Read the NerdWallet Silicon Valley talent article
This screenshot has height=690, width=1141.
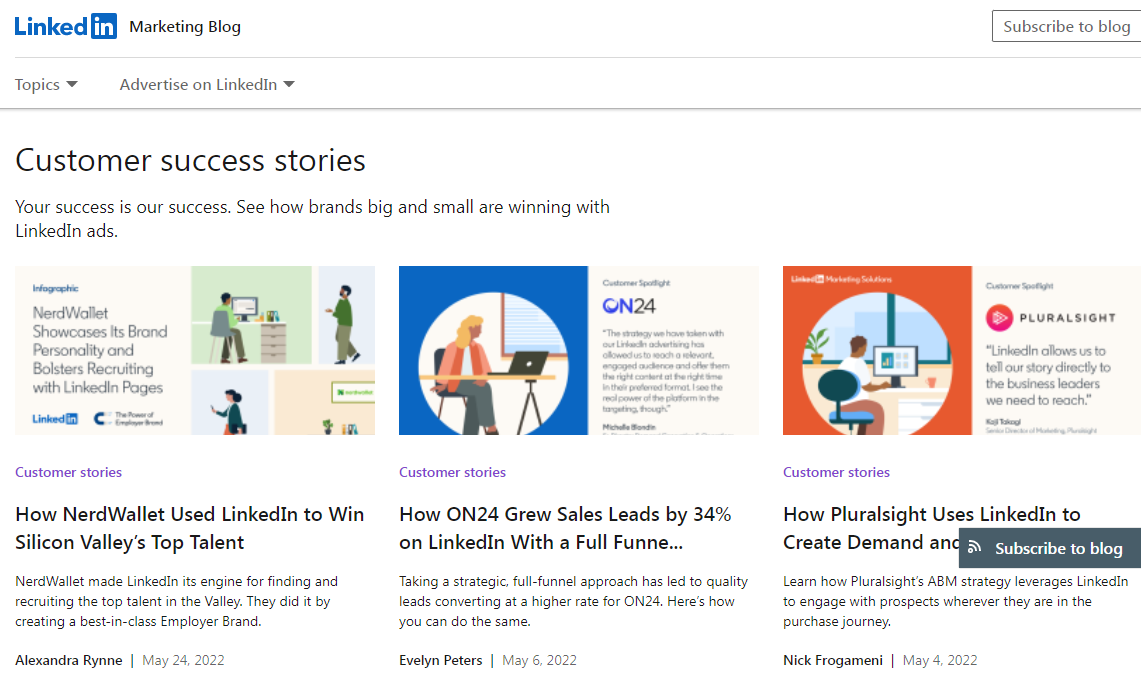point(190,528)
